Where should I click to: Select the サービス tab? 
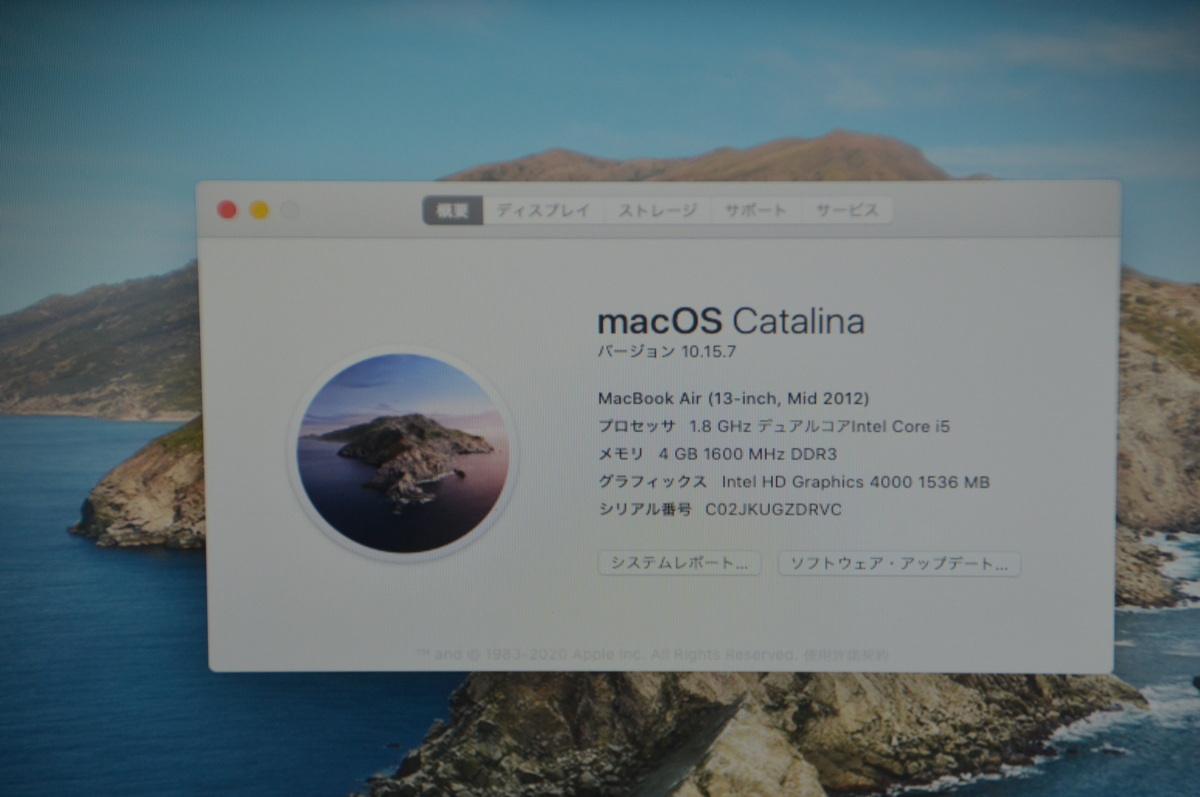click(847, 210)
